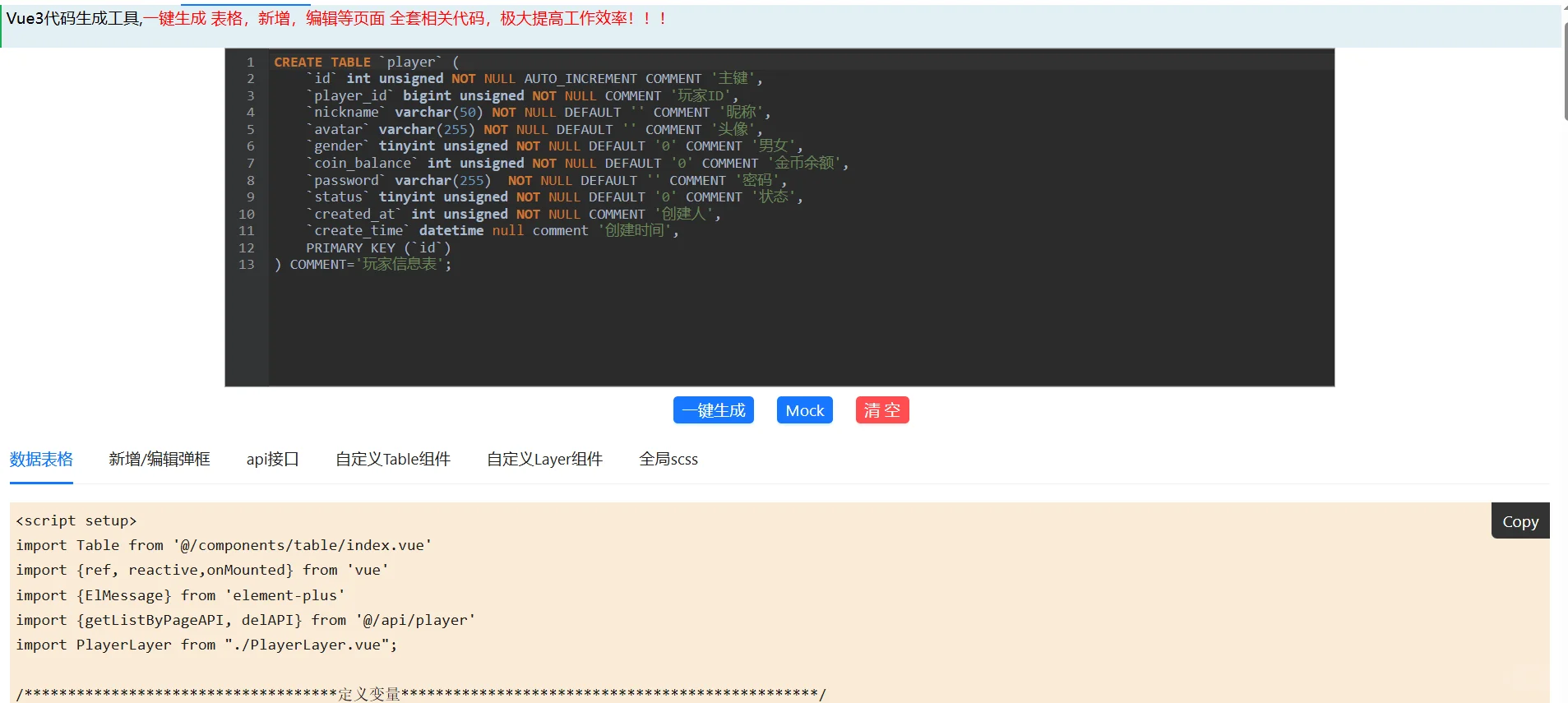Place cursor on CREATE TABLE `player` line

pos(367,62)
